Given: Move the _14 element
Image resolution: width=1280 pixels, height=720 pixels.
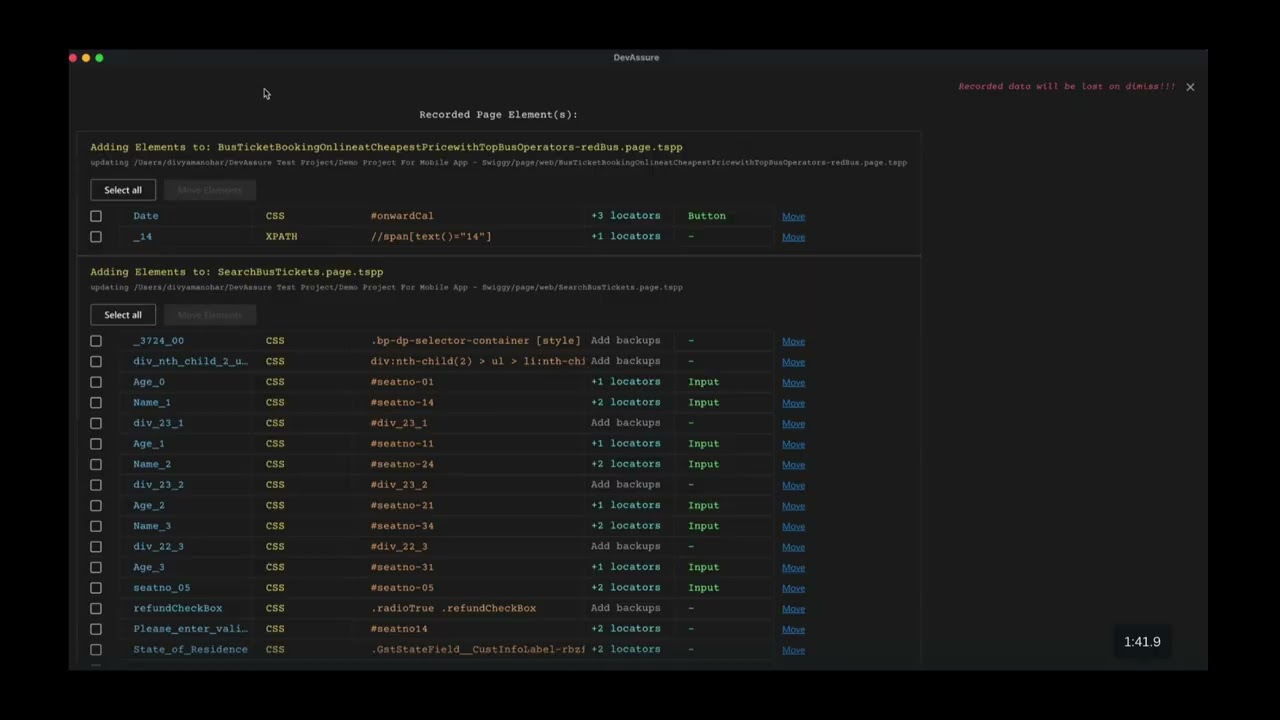Looking at the screenshot, I should 793,237.
